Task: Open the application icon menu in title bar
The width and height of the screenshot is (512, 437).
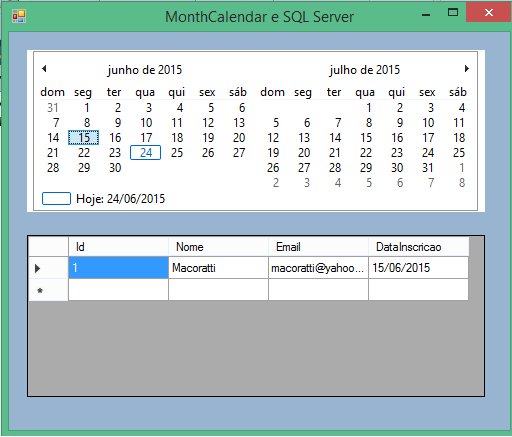Action: click(x=19, y=16)
